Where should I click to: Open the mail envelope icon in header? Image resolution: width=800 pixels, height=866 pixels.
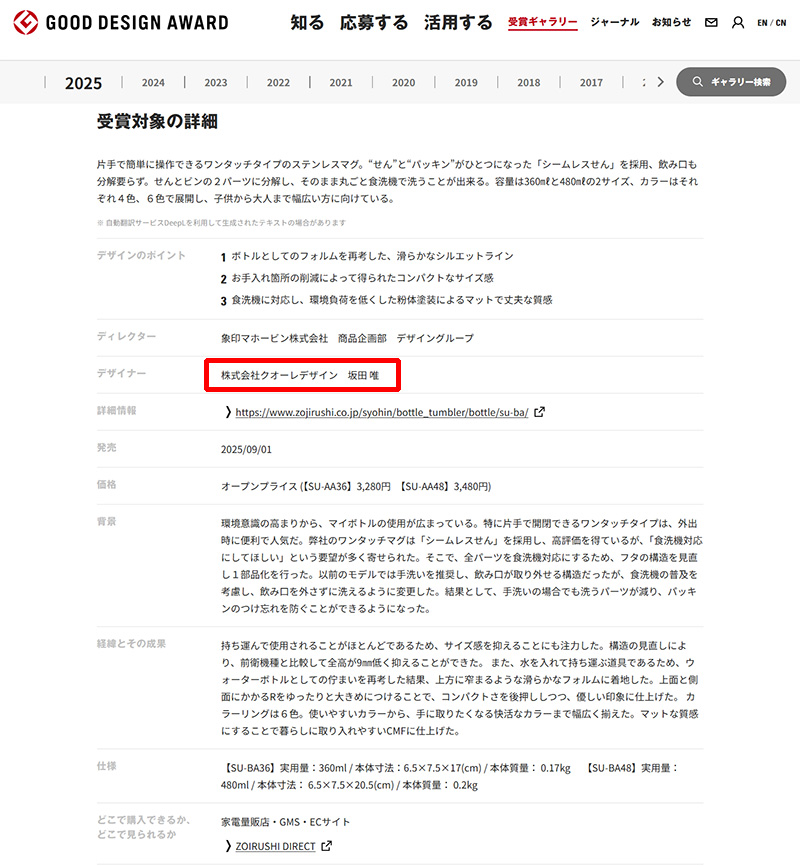click(711, 22)
